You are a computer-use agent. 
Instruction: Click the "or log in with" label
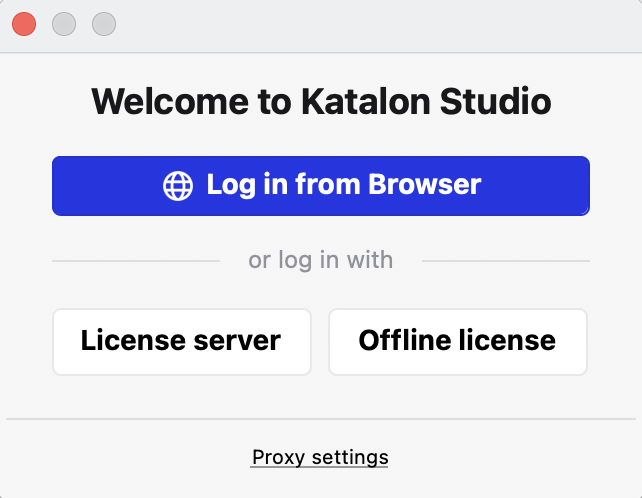321,261
